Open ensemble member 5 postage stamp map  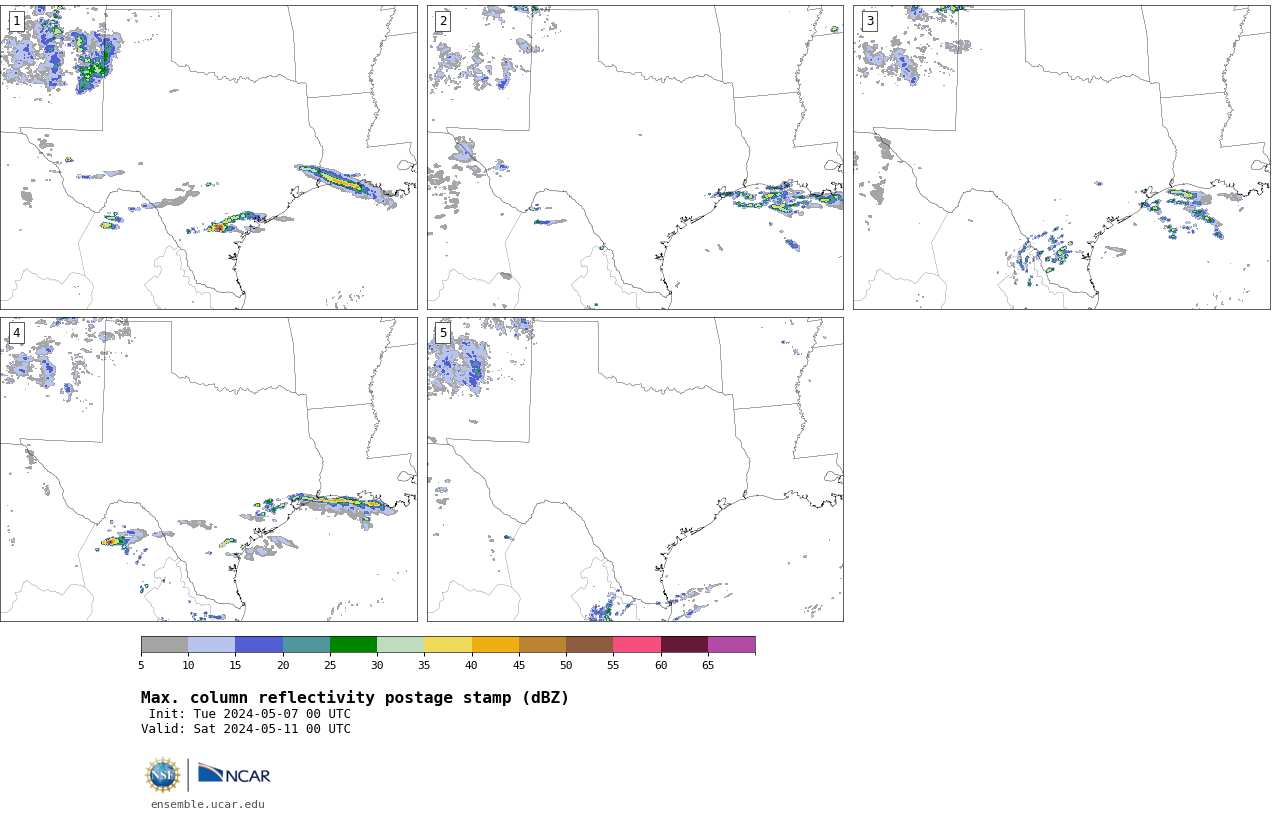(635, 469)
